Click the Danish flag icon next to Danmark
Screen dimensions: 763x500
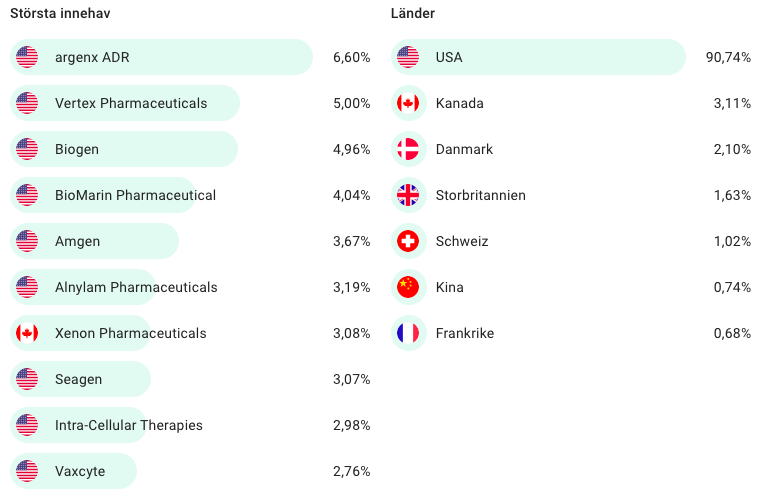[408, 149]
